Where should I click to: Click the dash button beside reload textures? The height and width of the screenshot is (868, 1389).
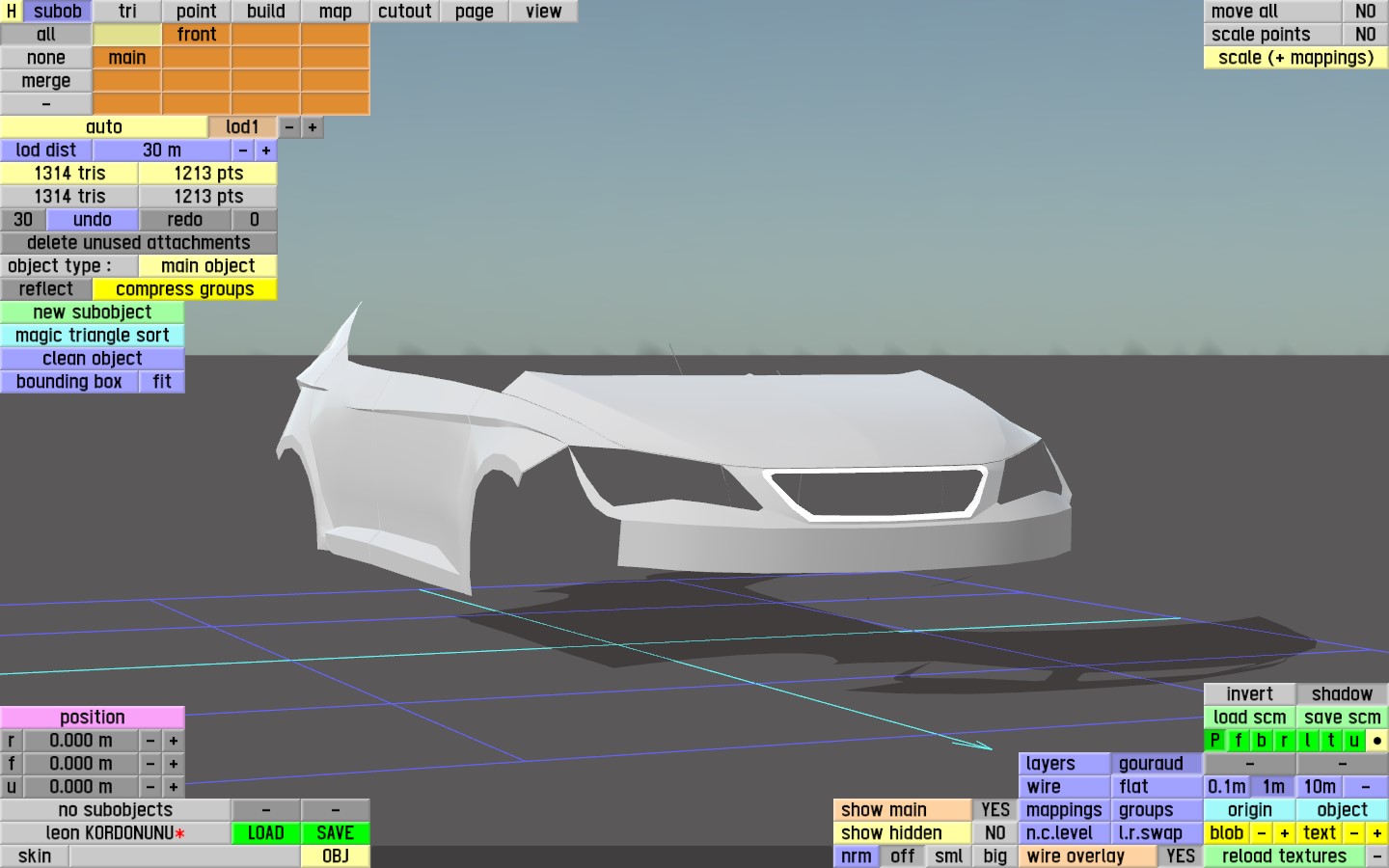pyautogui.click(x=1377, y=856)
